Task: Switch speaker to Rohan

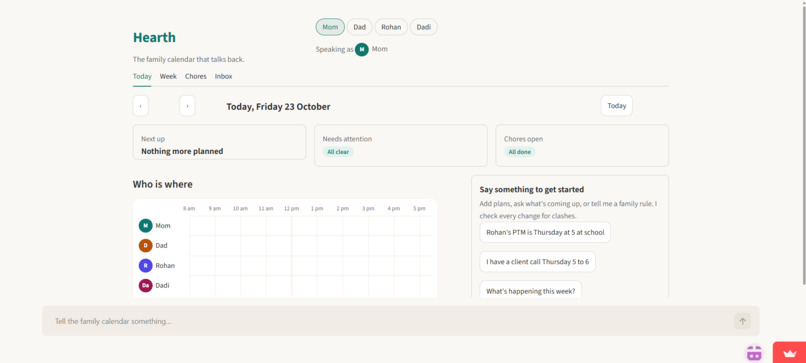Action: click(x=391, y=27)
